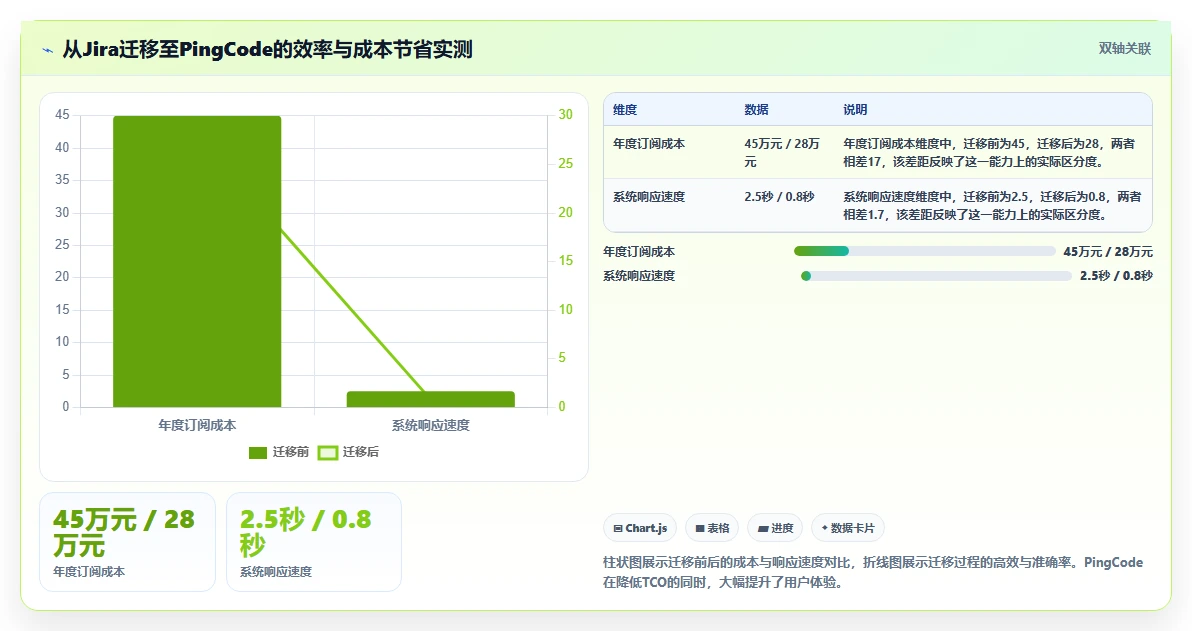Click the page title about Jira to PingCode
This screenshot has height=631, width=1192.
pos(267,50)
